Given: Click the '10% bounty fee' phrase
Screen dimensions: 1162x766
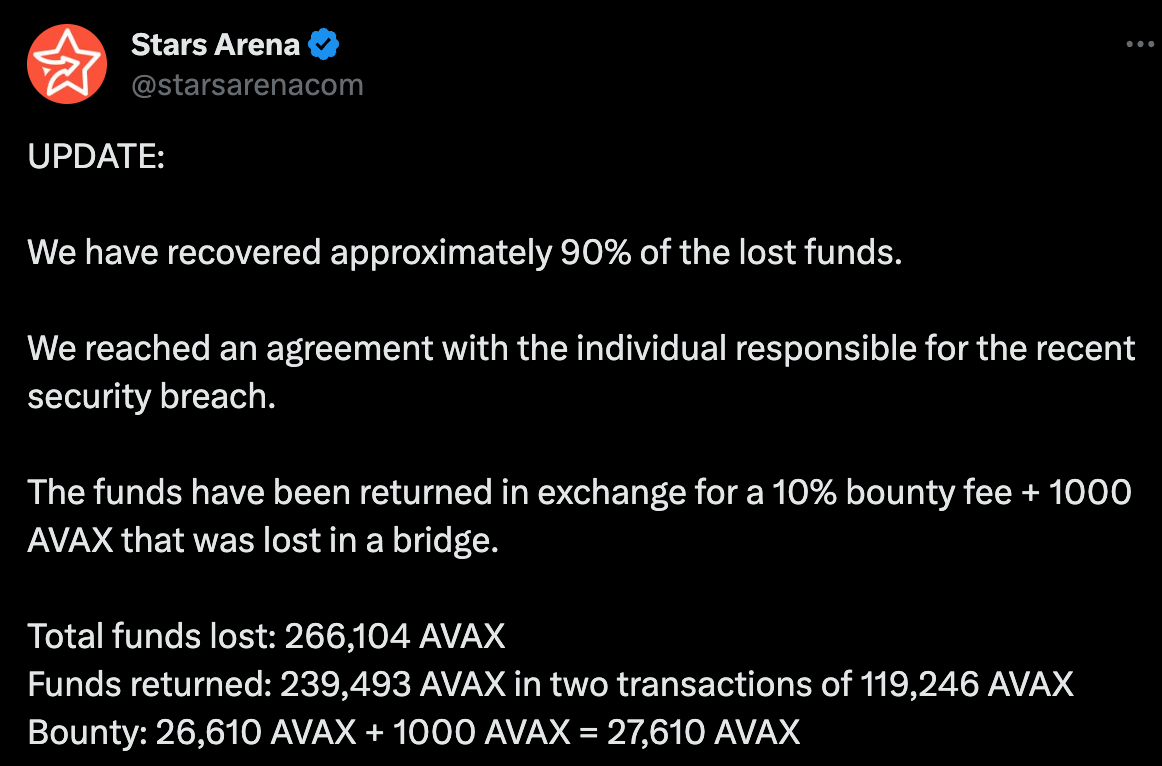Looking at the screenshot, I should click(892, 493).
